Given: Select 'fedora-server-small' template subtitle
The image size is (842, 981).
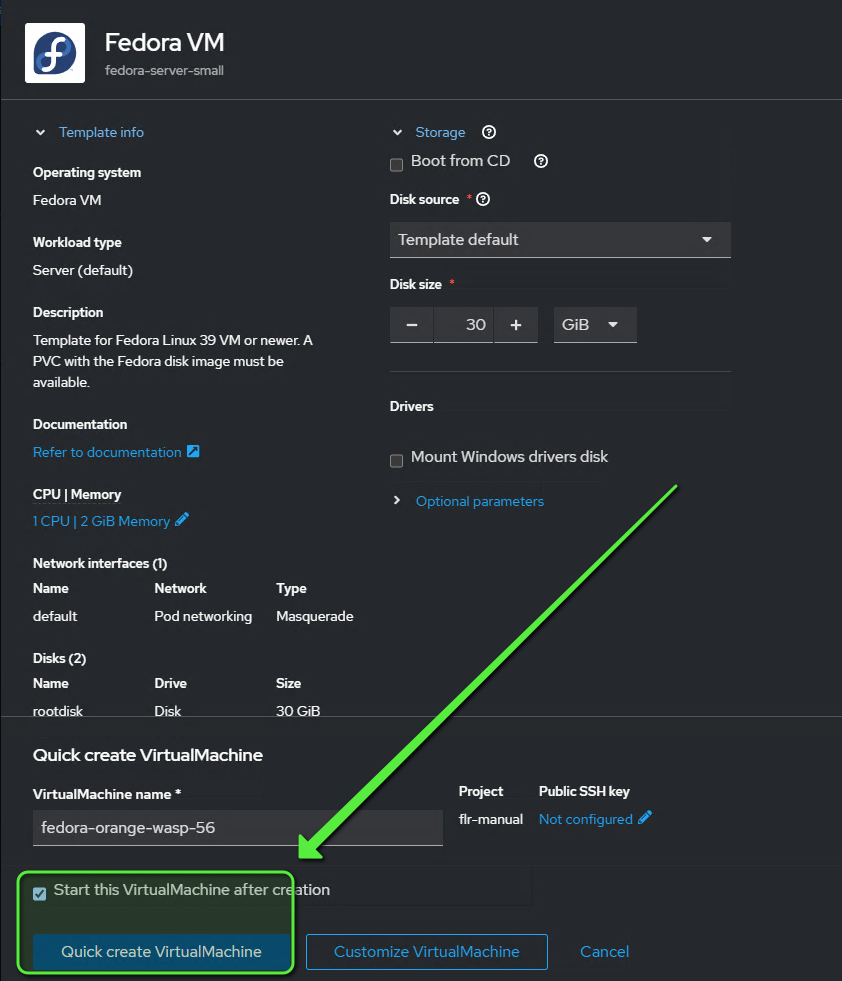Looking at the screenshot, I should tap(165, 71).
